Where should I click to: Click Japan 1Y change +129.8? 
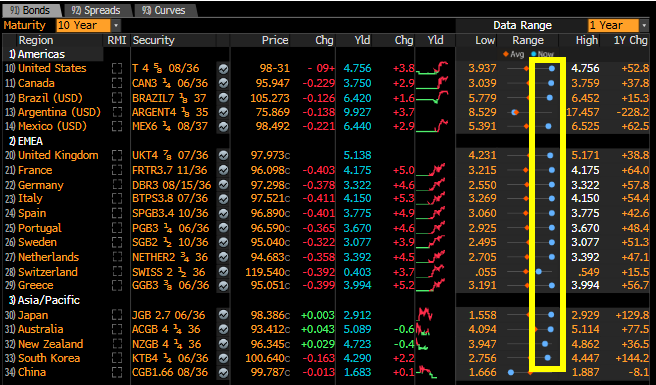pos(632,315)
